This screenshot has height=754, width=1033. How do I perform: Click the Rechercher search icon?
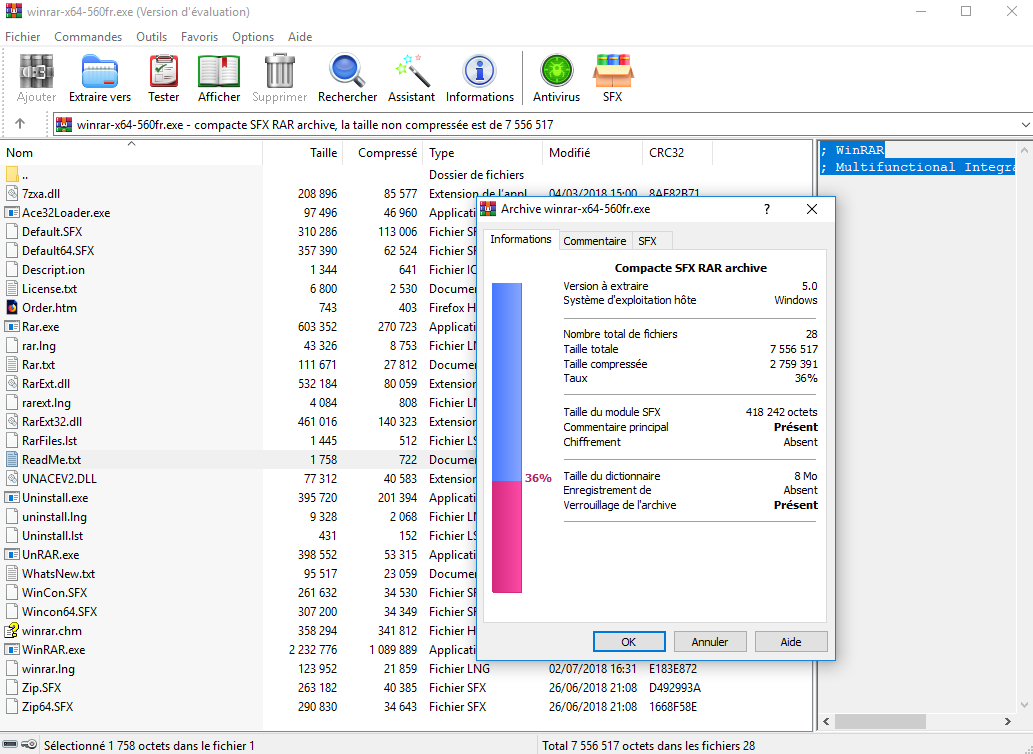347,78
